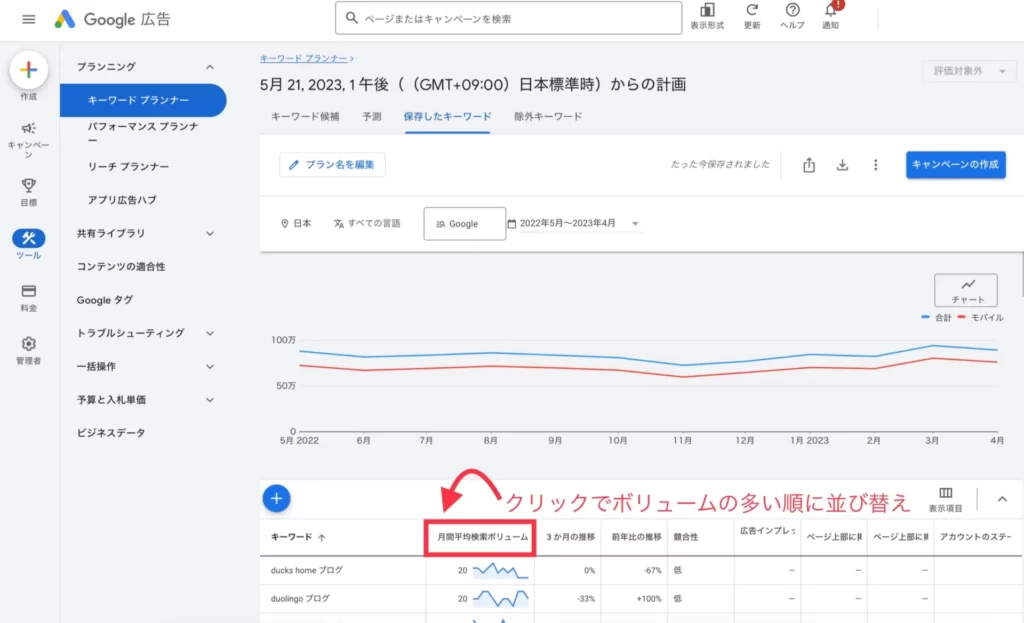
Task: Download the plan with the download icon
Action: 842,165
